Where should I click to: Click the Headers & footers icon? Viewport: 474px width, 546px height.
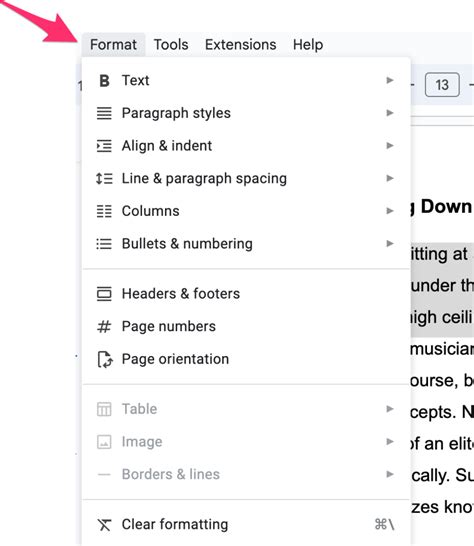[104, 294]
